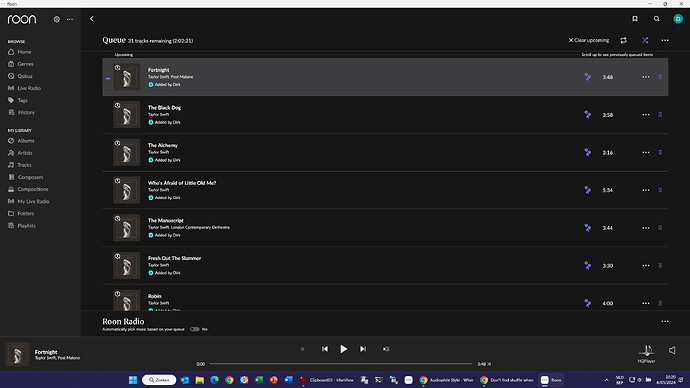Open the search icon in top bar
This screenshot has height=388, width=690.
656,19
